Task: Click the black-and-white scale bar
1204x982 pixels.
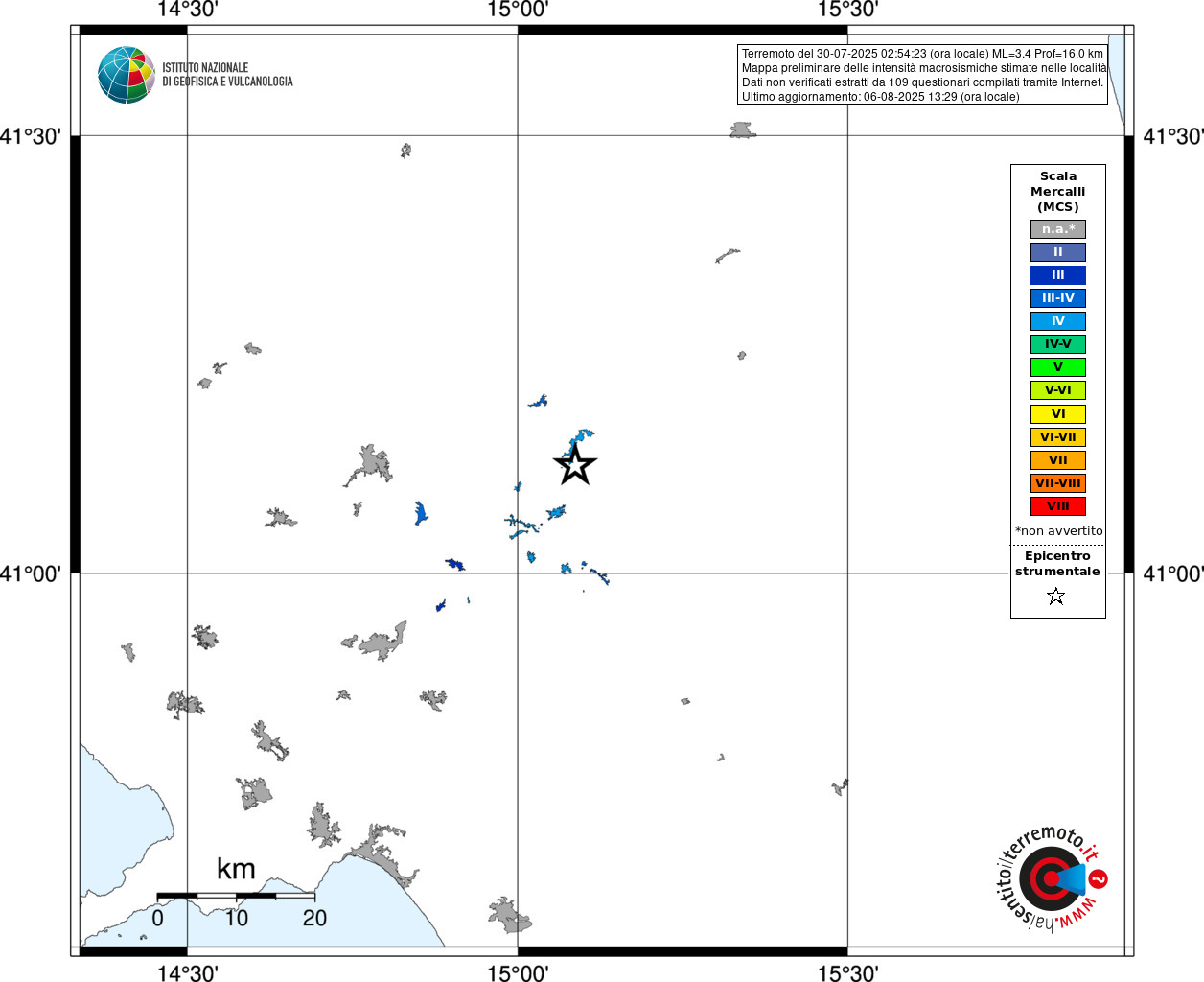Action: pos(236,896)
